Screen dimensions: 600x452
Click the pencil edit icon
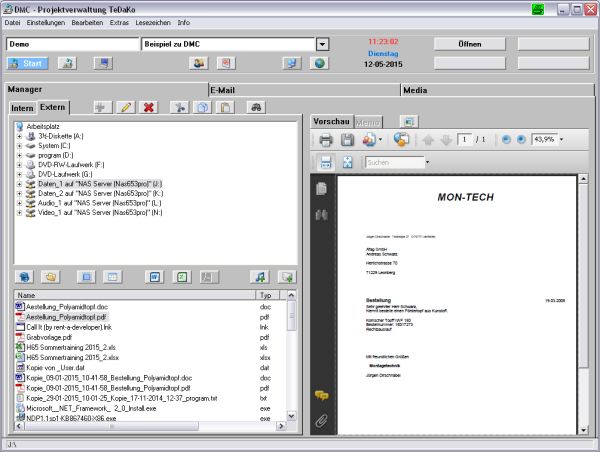coord(125,107)
